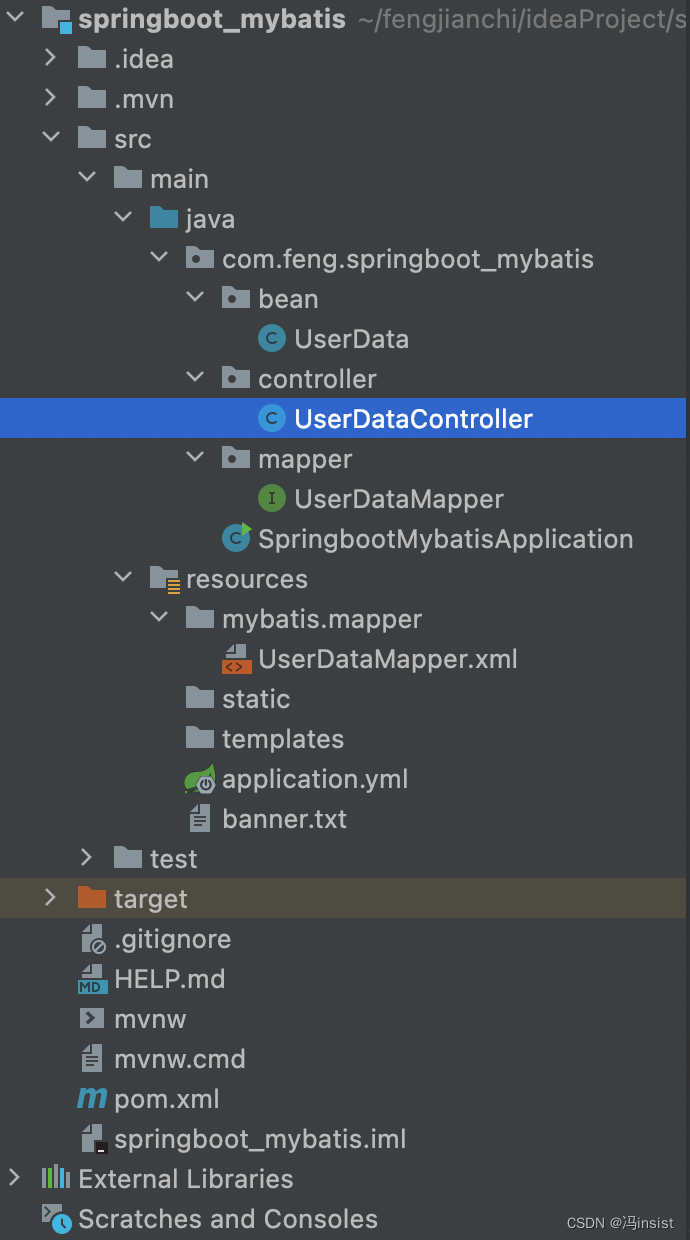Select the .gitignore file

[x=172, y=939]
